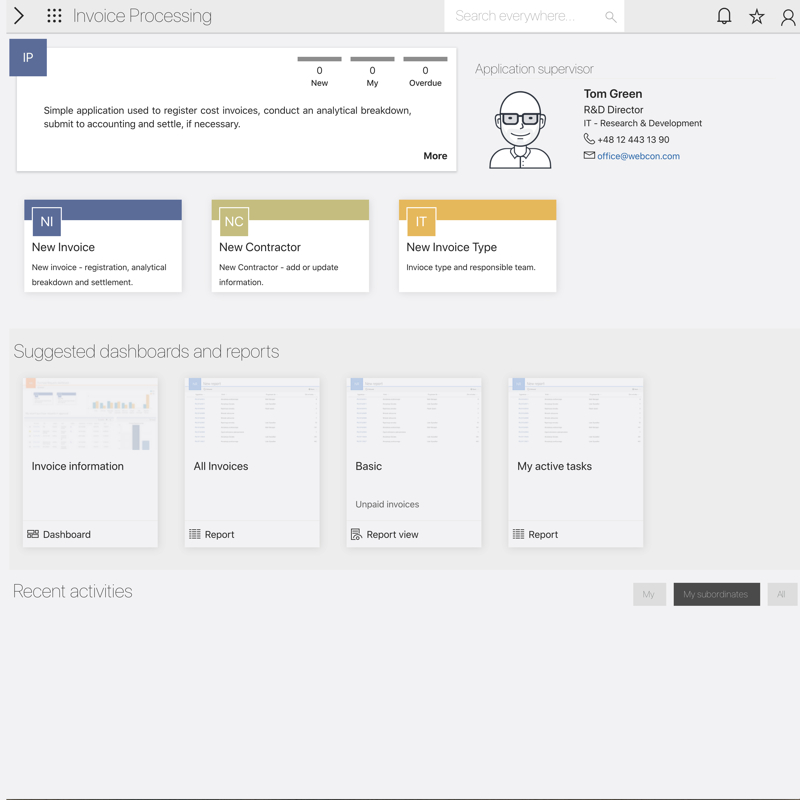Open favorites star icon

[x=757, y=16]
